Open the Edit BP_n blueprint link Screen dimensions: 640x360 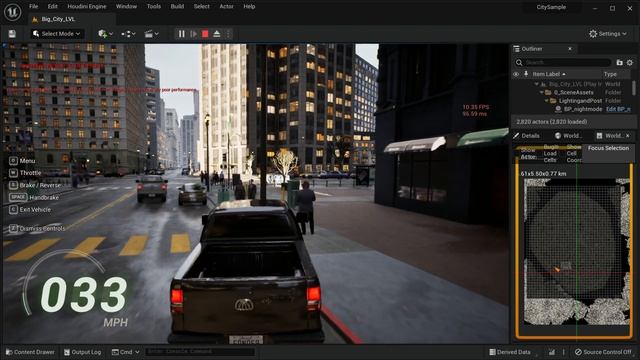pos(618,109)
